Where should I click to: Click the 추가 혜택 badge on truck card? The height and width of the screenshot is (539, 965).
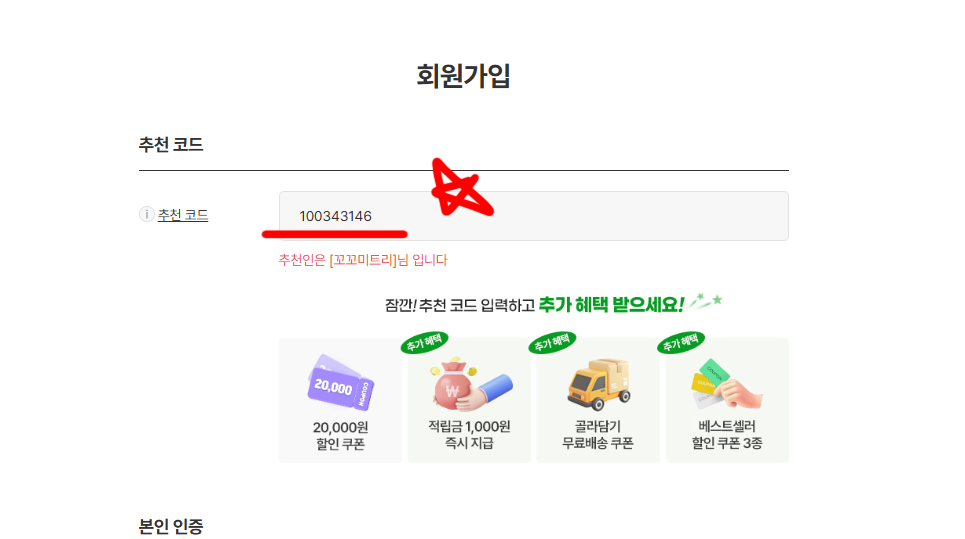(x=552, y=342)
